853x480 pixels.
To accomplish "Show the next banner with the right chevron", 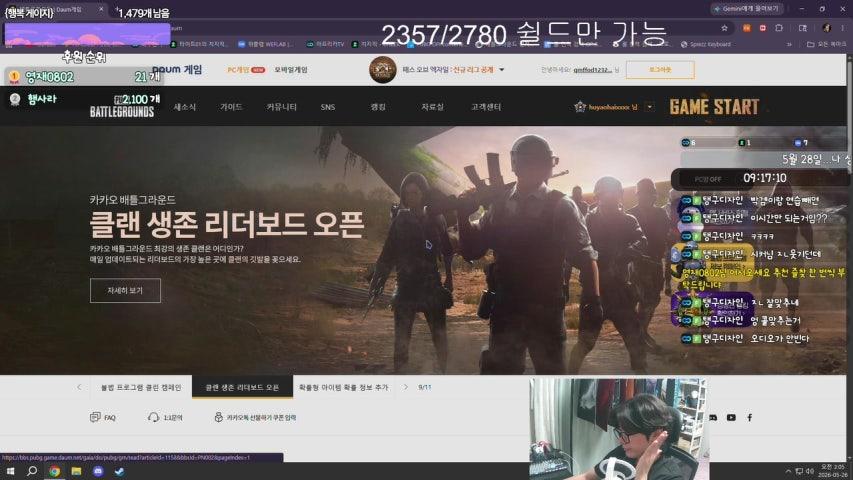I will coord(405,387).
